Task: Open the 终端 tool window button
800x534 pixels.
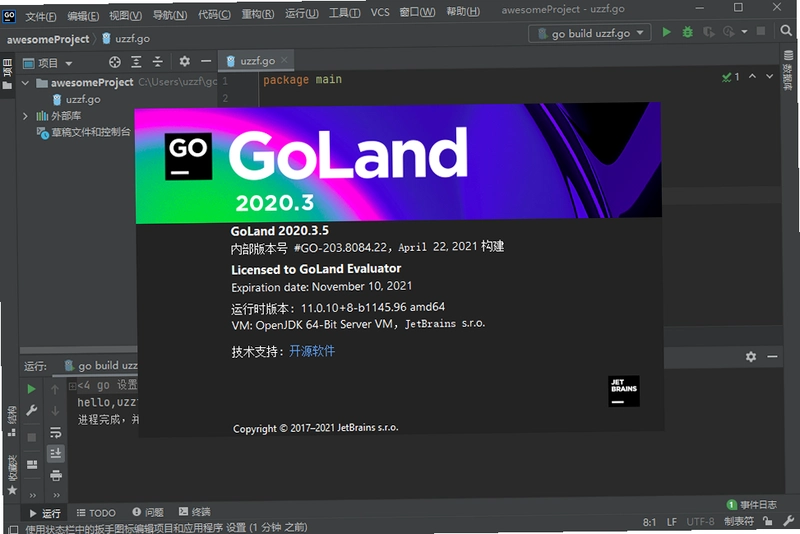Action: [x=195, y=512]
